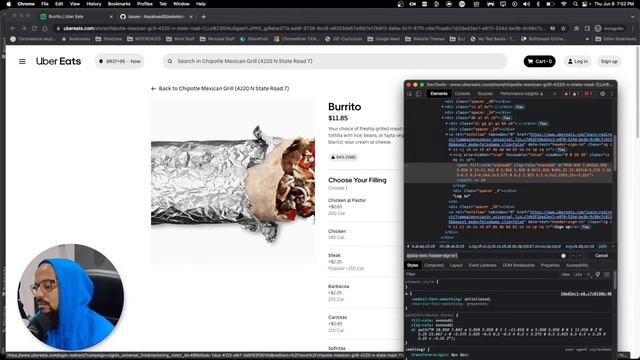Open the DOM Breakpoints tab
The image size is (640, 360).
coord(518,265)
